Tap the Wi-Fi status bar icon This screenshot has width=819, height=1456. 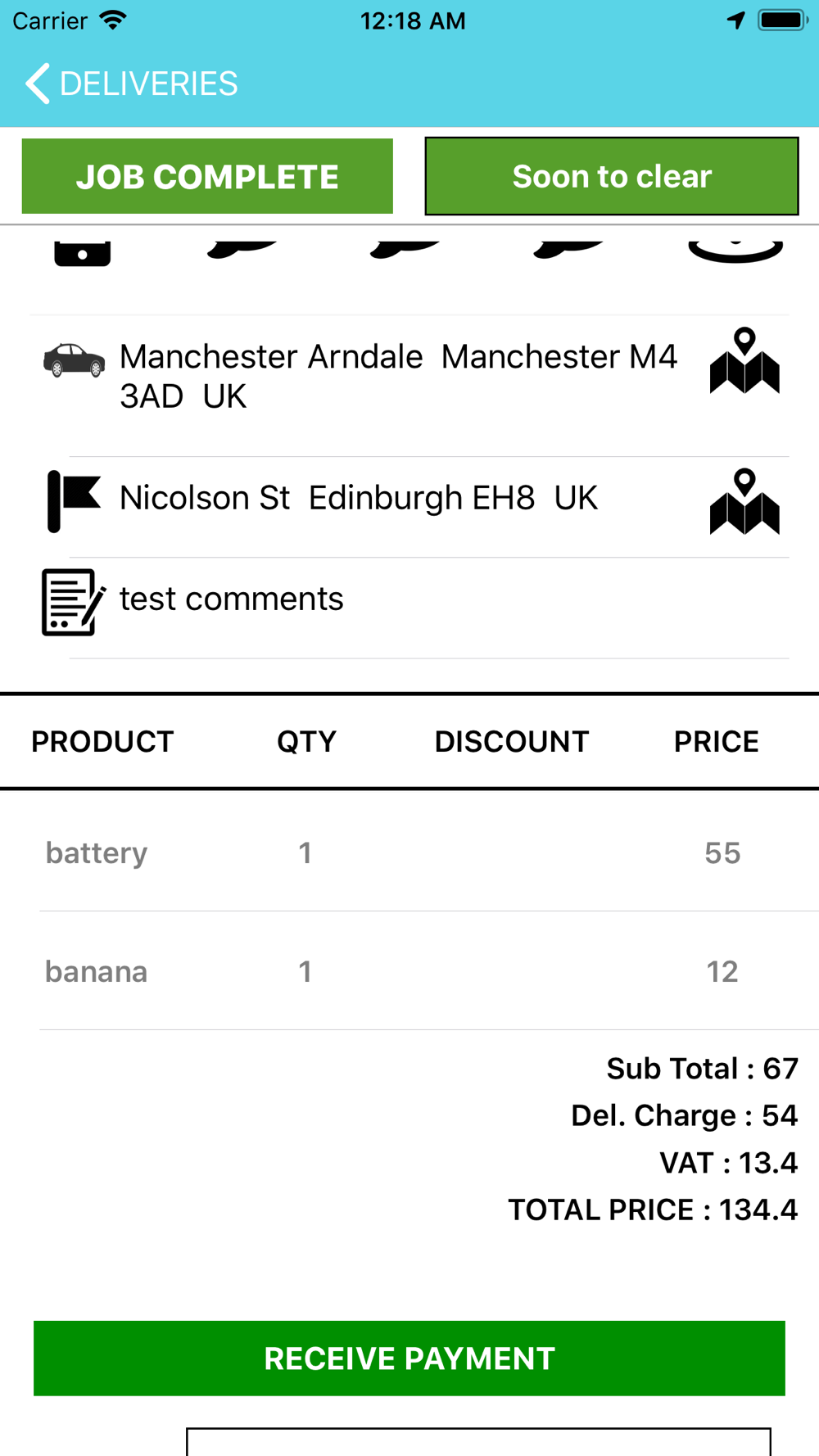click(113, 20)
